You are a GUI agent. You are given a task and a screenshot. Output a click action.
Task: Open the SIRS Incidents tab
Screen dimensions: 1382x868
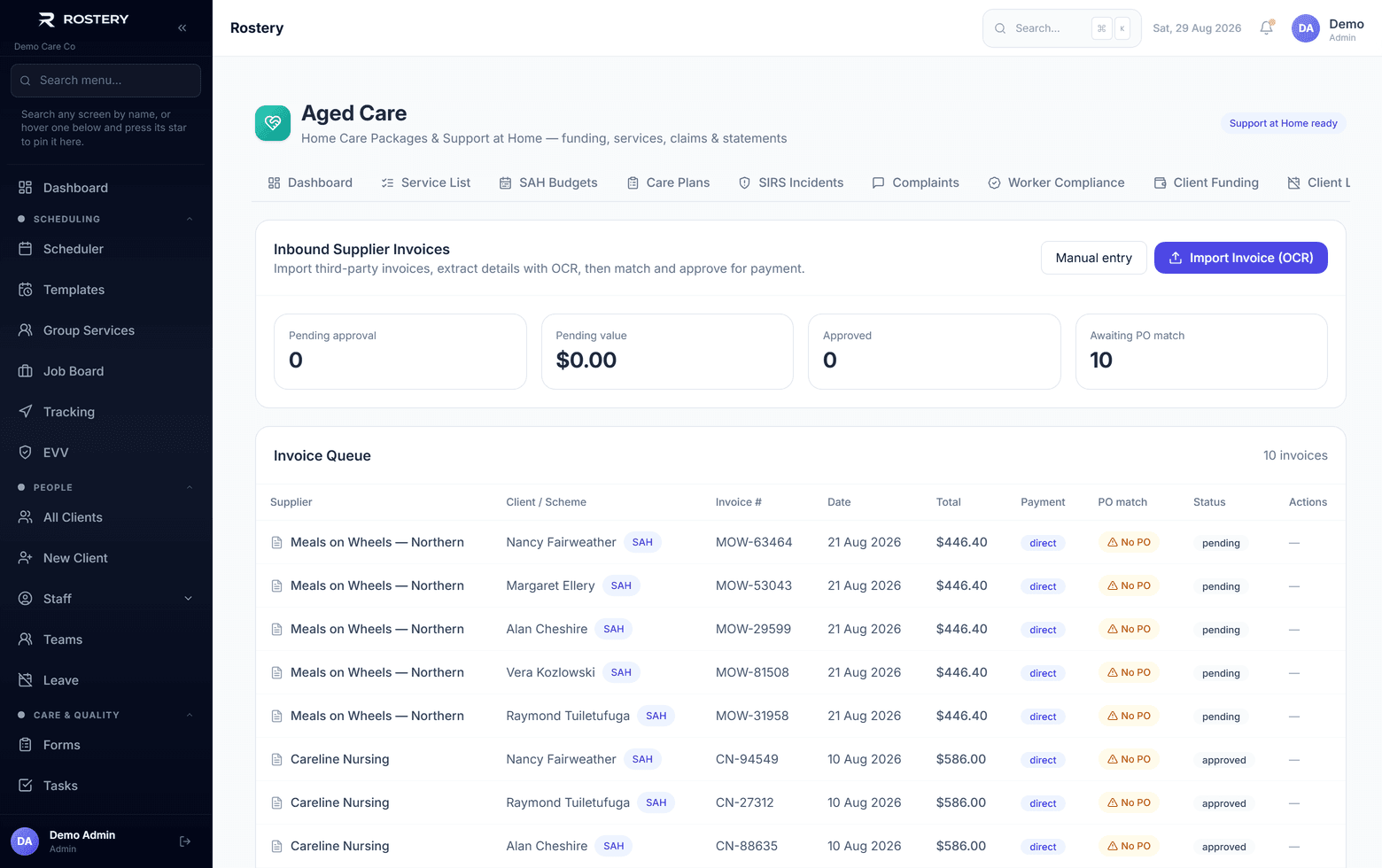791,182
